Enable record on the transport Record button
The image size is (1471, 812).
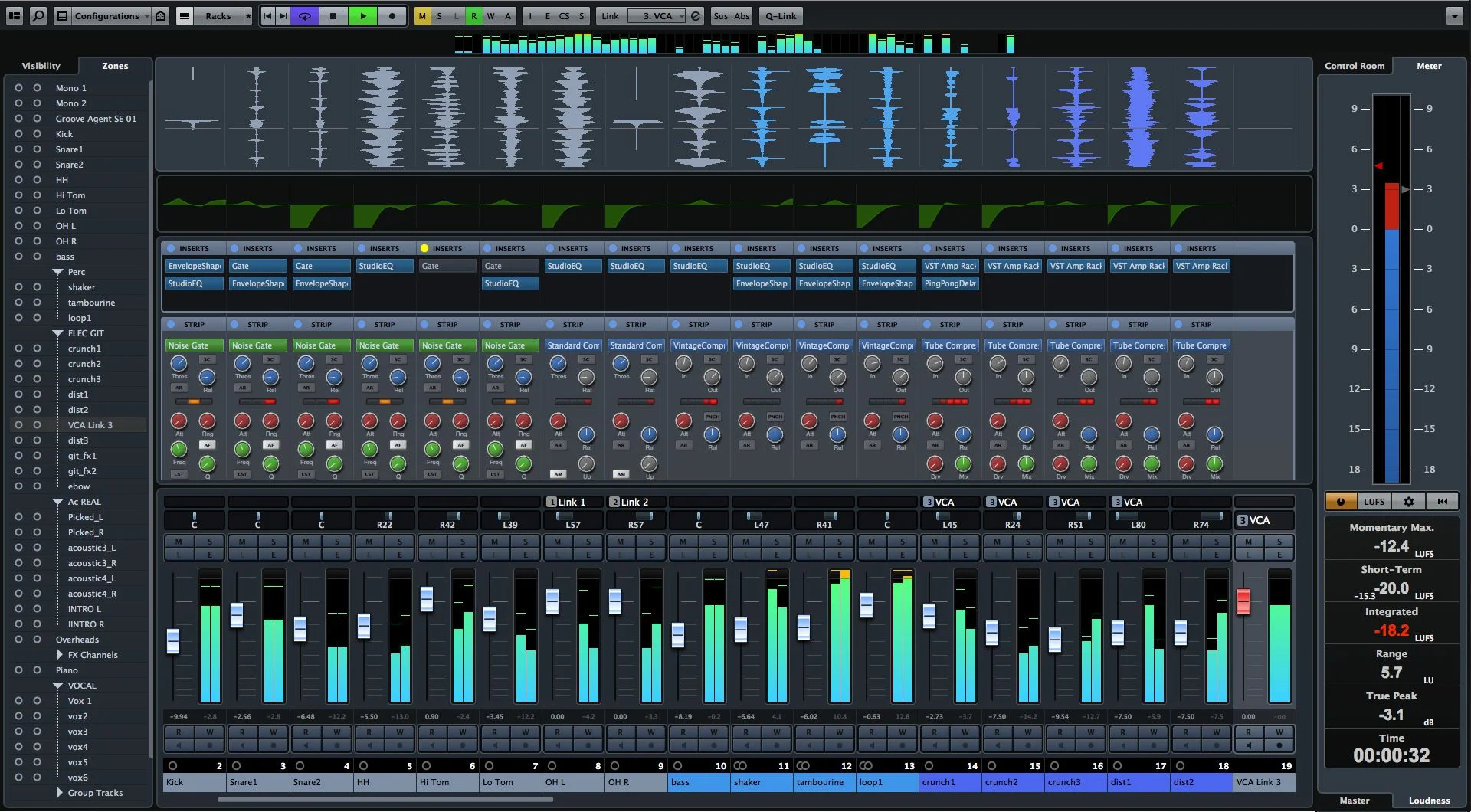point(392,15)
